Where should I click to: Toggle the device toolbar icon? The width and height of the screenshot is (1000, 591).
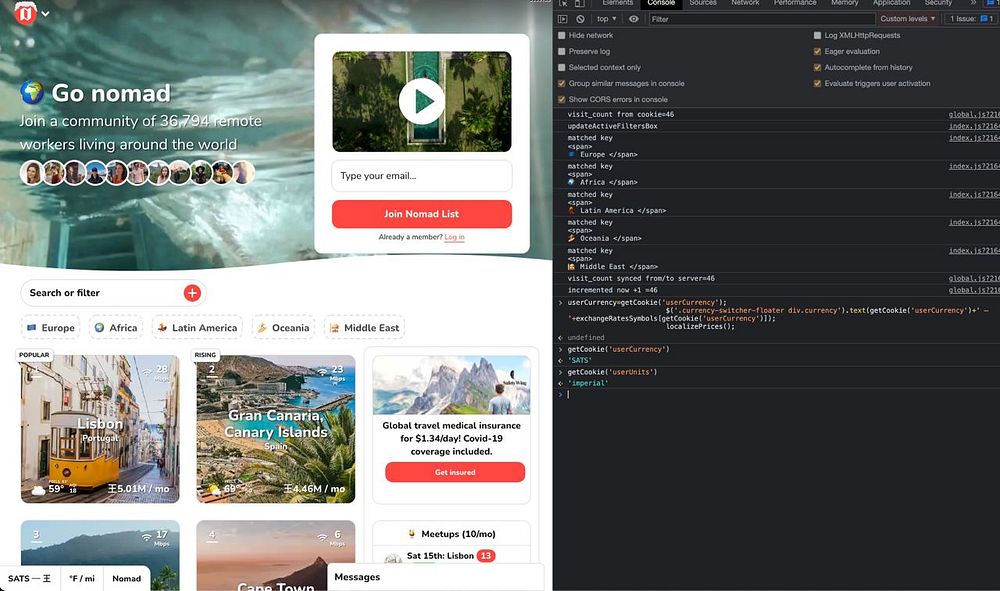tap(579, 3)
